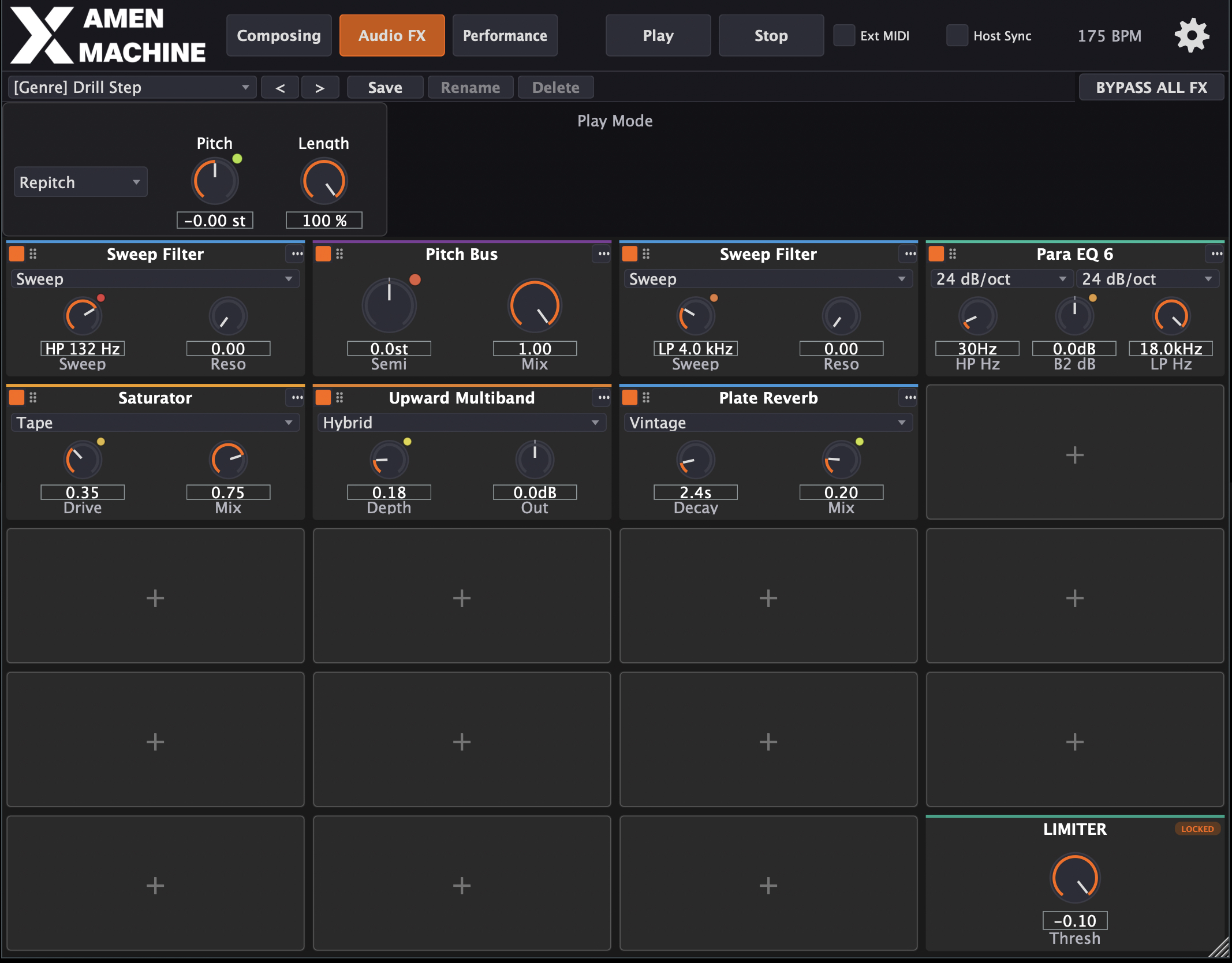Click the Pitch value field -0.00 st
Image resolution: width=1232 pixels, height=963 pixels.
[215, 220]
